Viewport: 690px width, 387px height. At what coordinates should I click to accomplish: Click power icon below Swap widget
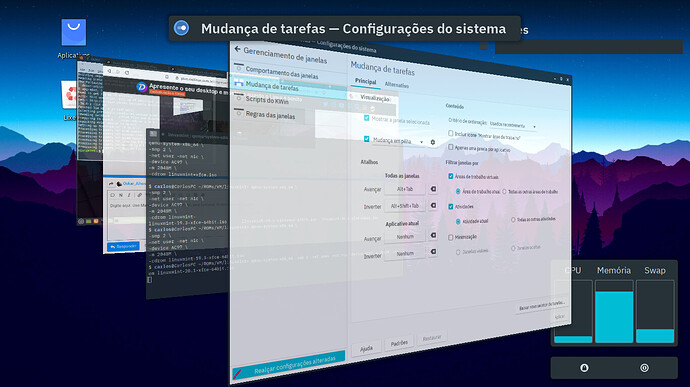pos(644,368)
